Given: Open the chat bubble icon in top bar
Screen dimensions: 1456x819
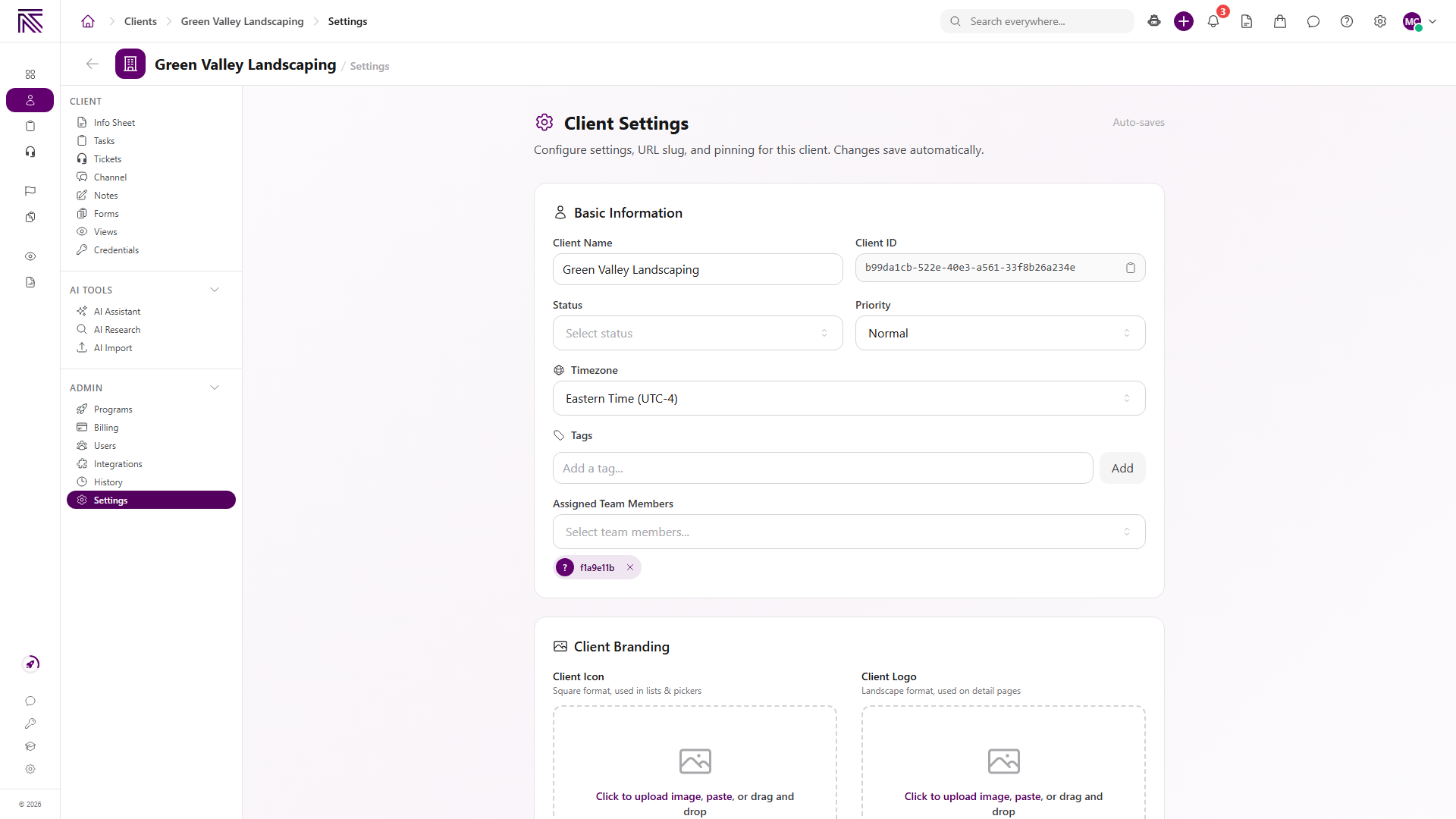Looking at the screenshot, I should click(1313, 21).
